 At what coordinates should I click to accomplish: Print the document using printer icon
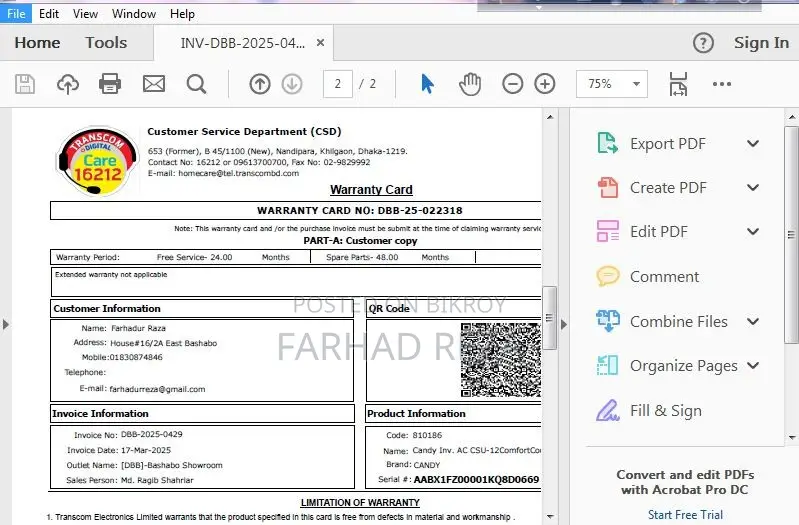point(110,84)
